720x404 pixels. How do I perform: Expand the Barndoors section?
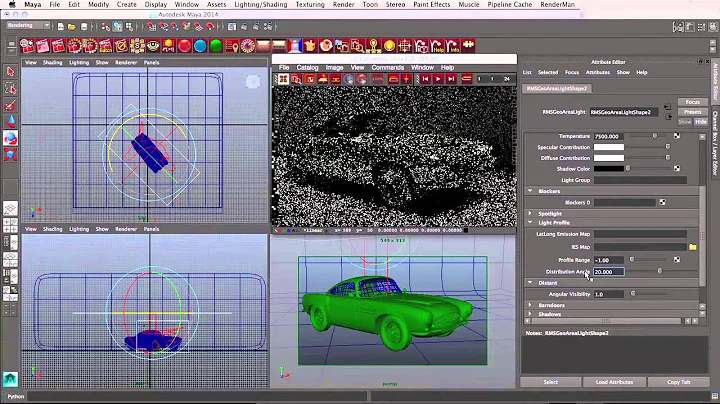pos(530,305)
